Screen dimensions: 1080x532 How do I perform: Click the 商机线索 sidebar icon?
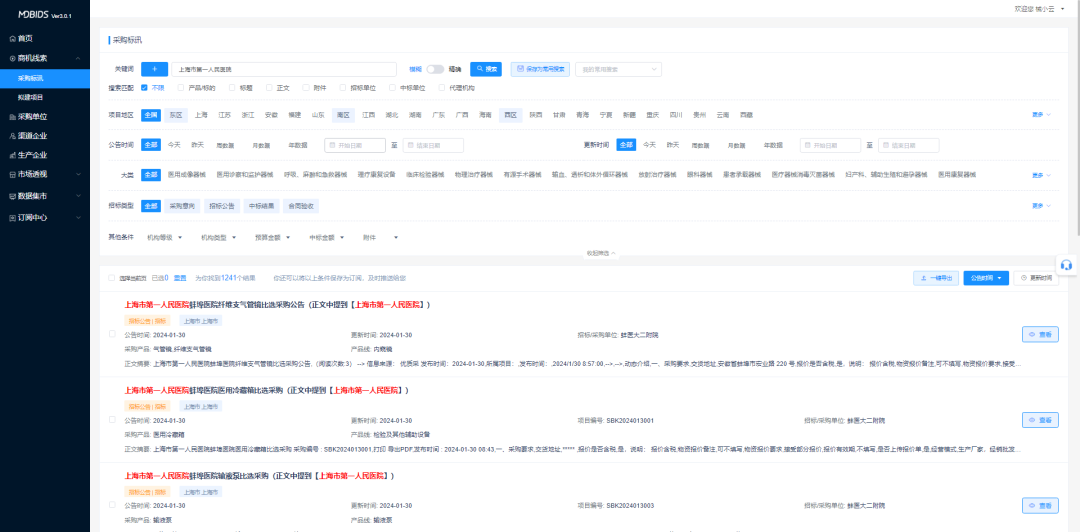12,59
